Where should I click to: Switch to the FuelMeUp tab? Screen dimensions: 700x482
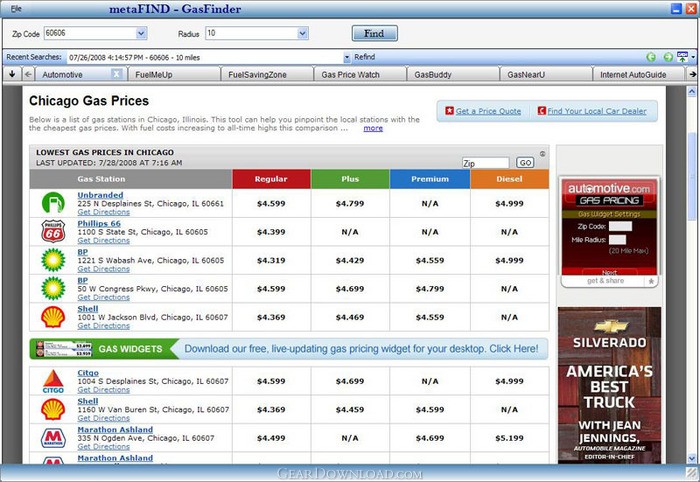pos(174,75)
